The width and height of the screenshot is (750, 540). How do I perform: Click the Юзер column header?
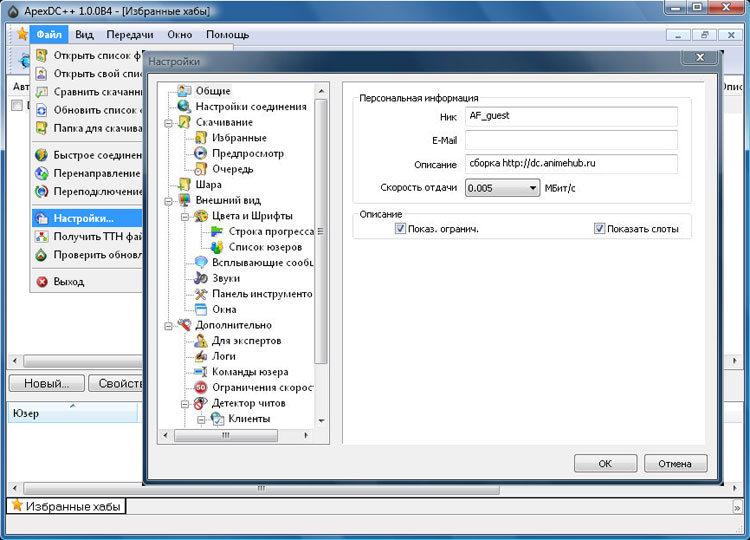[x=73, y=413]
